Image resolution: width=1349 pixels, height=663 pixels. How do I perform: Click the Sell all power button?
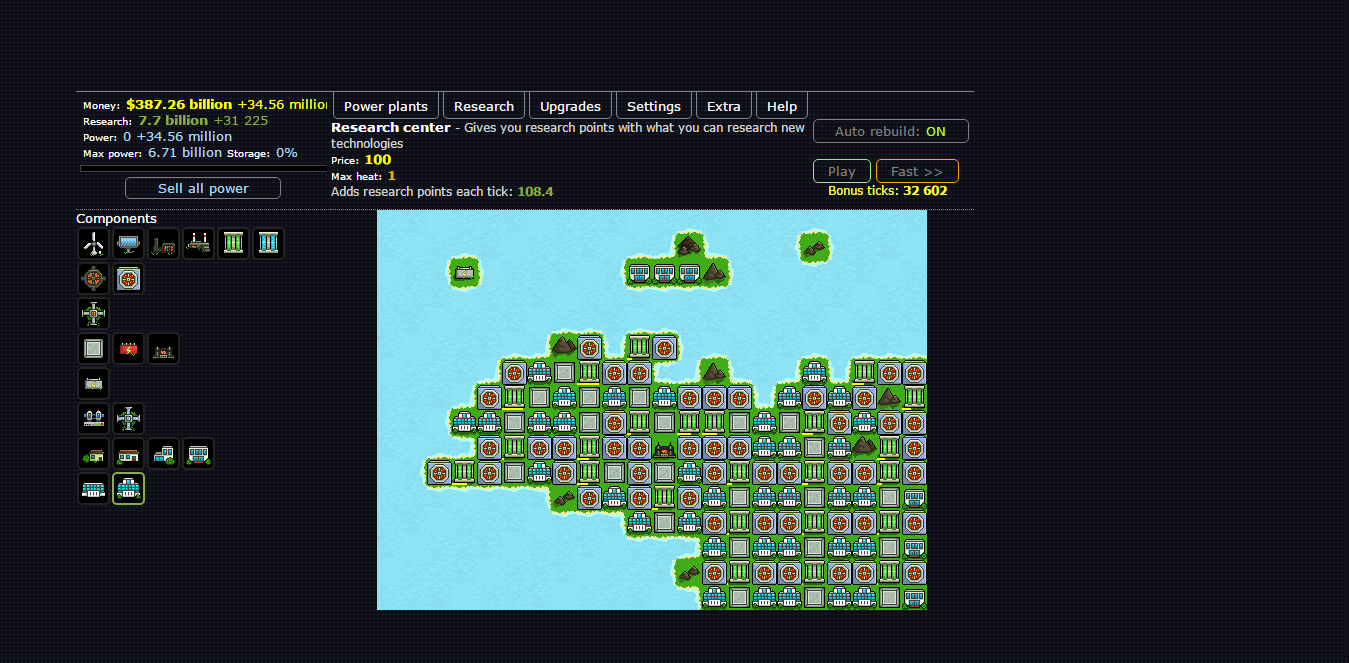pos(203,188)
